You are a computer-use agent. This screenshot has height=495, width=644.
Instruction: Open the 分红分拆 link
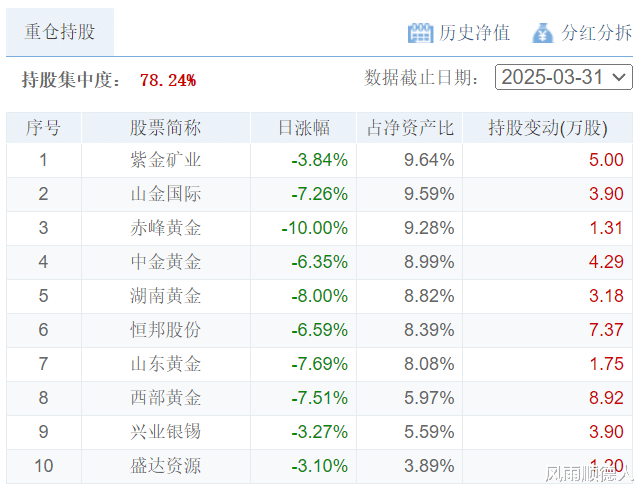[596, 33]
